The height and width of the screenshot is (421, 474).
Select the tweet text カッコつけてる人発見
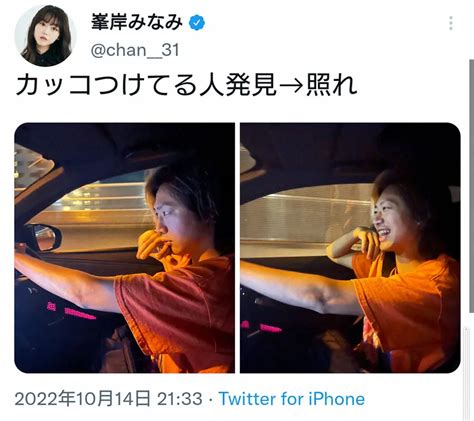[146, 85]
